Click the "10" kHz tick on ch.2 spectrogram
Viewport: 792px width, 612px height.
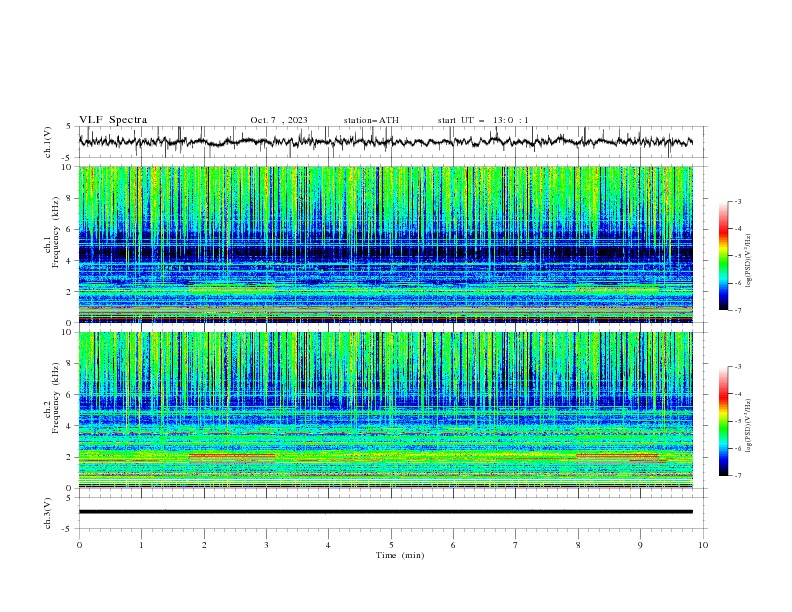click(x=67, y=332)
